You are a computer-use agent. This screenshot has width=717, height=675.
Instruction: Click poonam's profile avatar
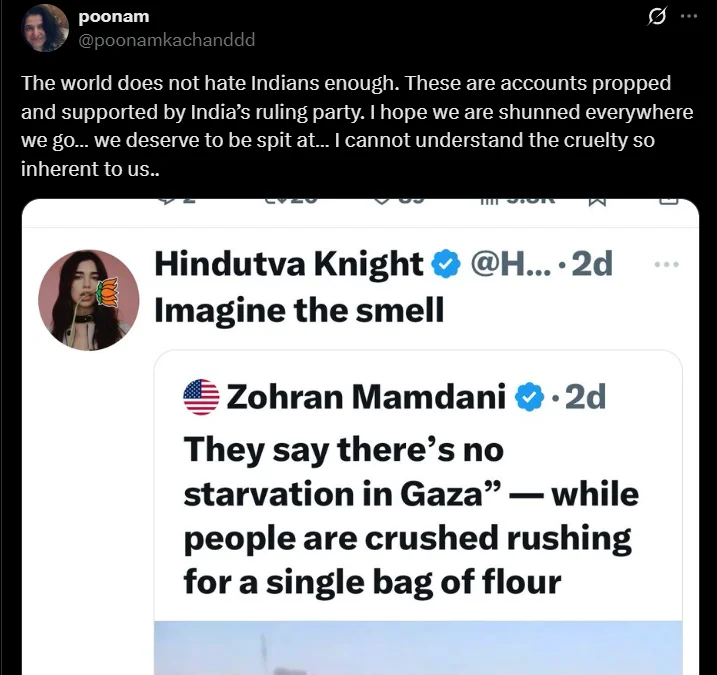pos(44,29)
